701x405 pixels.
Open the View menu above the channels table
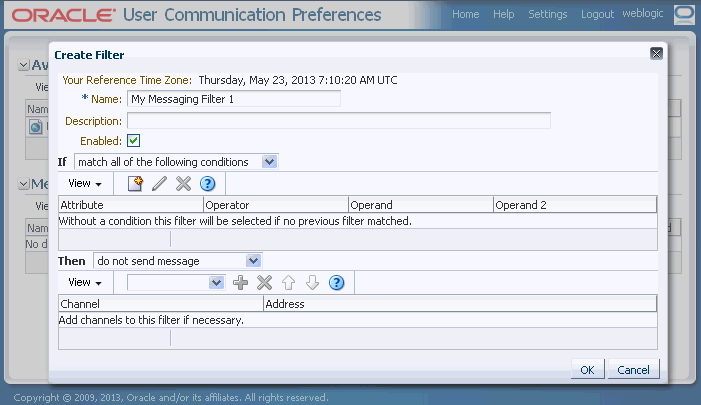point(84,283)
